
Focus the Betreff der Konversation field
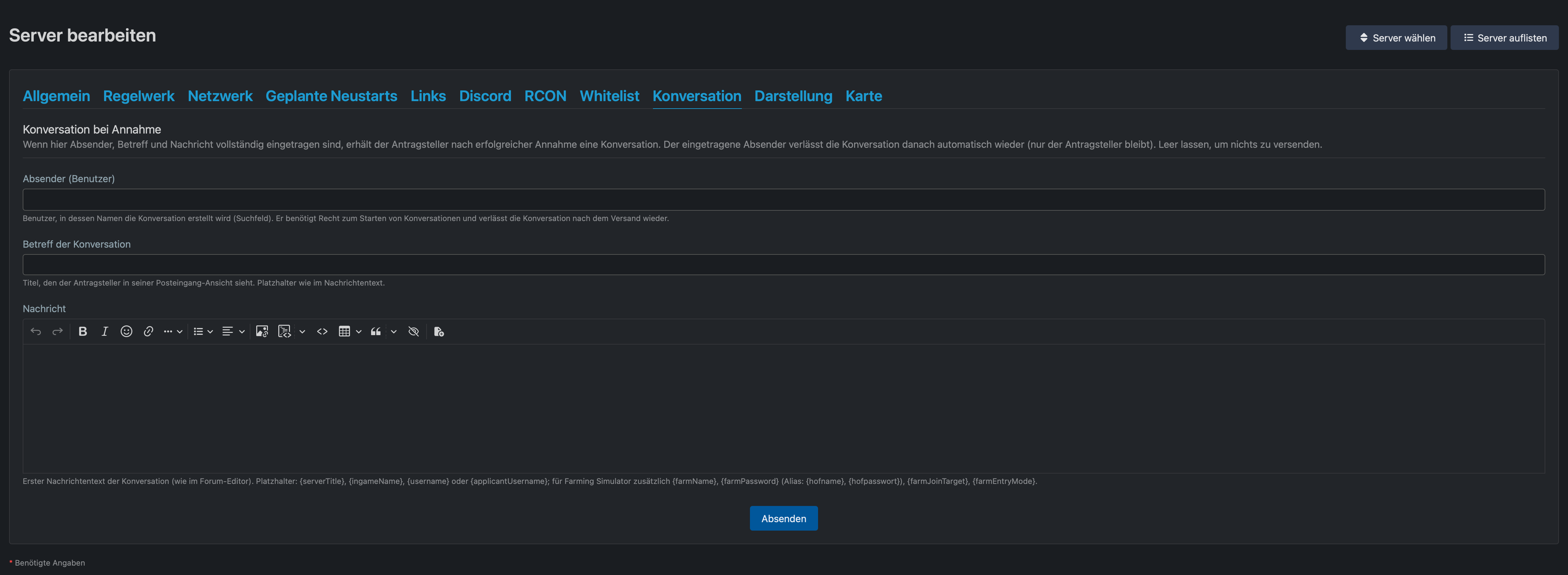[784, 265]
